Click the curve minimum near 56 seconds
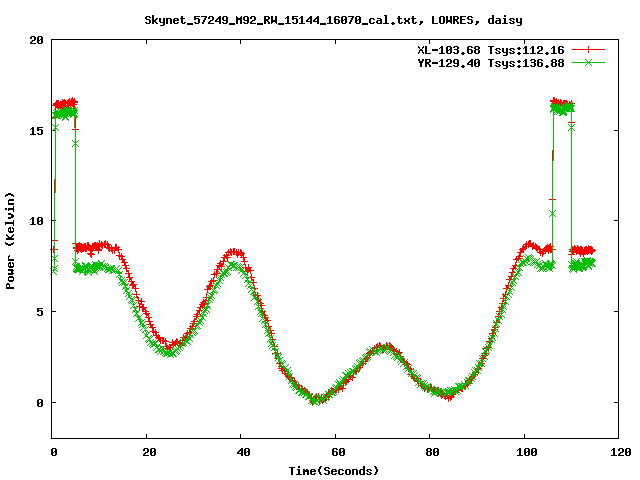This screenshot has height=480, width=640. pyautogui.click(x=316, y=399)
